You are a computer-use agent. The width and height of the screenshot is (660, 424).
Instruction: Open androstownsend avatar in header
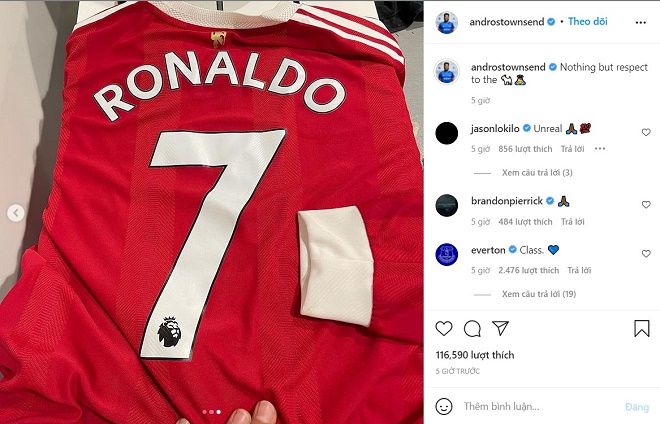pyautogui.click(x=447, y=22)
